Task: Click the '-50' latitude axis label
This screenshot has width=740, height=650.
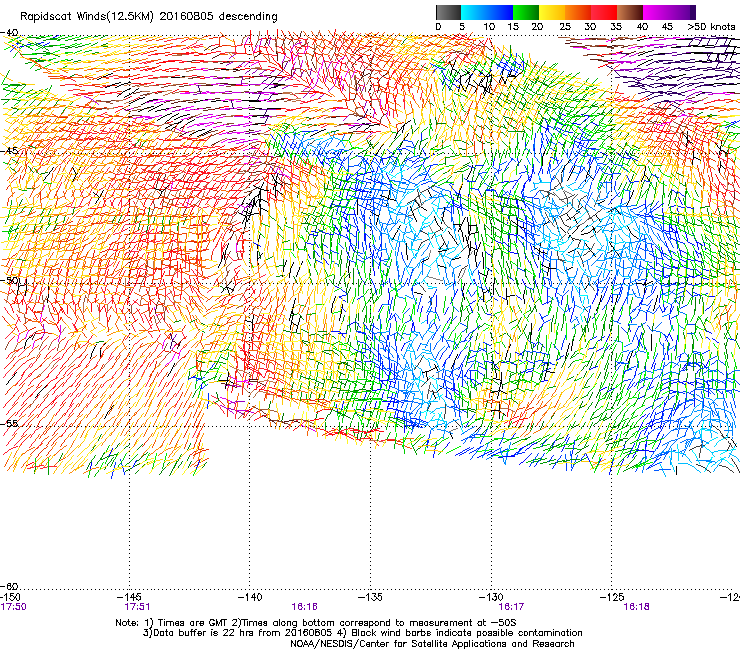Action: point(9,280)
